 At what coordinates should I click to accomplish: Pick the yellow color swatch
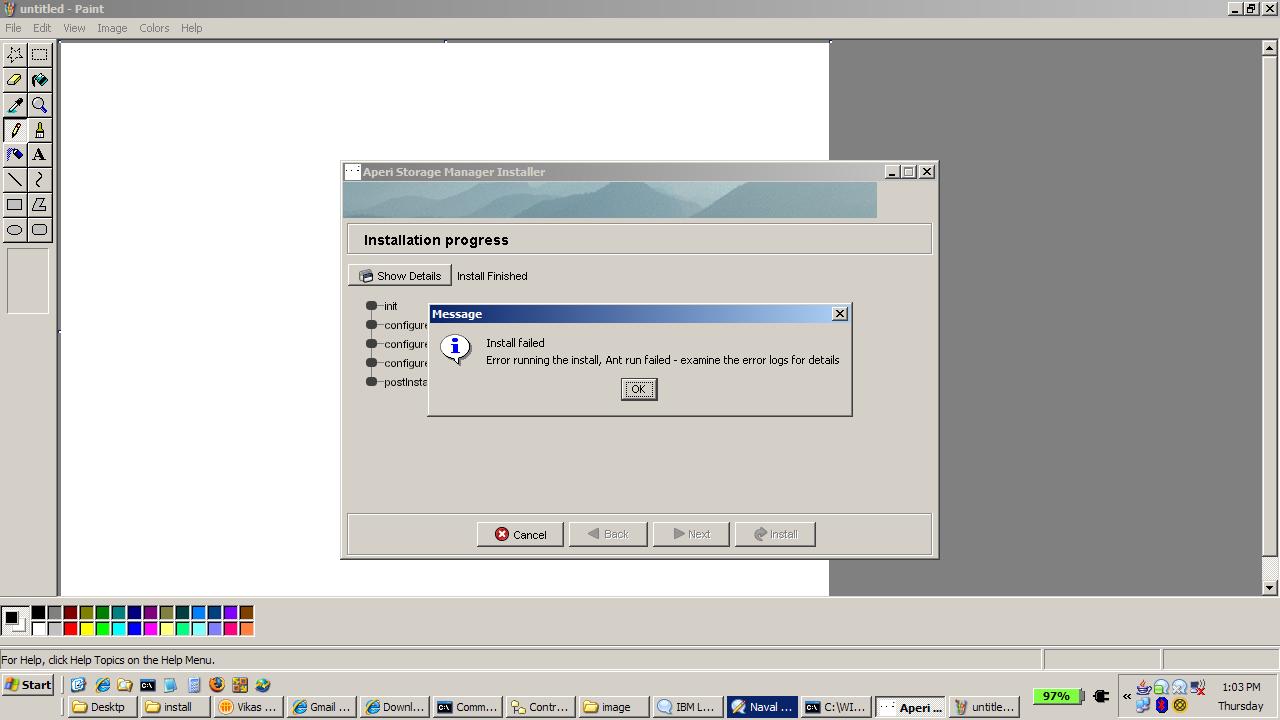(86, 628)
